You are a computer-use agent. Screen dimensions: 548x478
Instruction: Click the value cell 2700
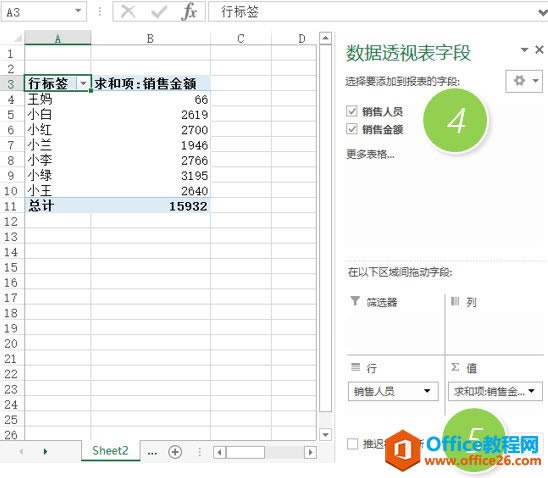[151, 130]
